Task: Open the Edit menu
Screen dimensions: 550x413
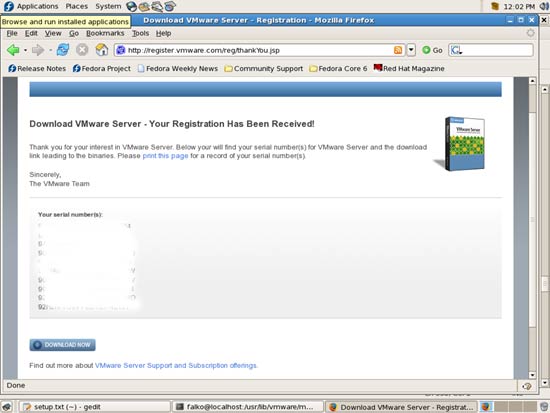Action: pos(31,33)
